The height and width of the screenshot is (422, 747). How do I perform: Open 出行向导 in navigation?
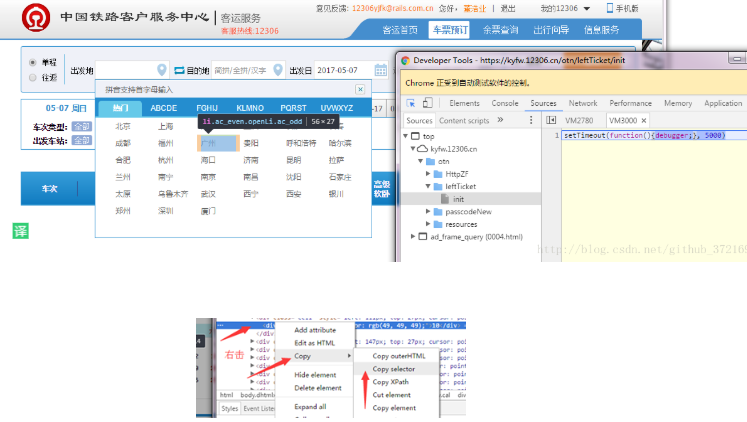pos(551,30)
